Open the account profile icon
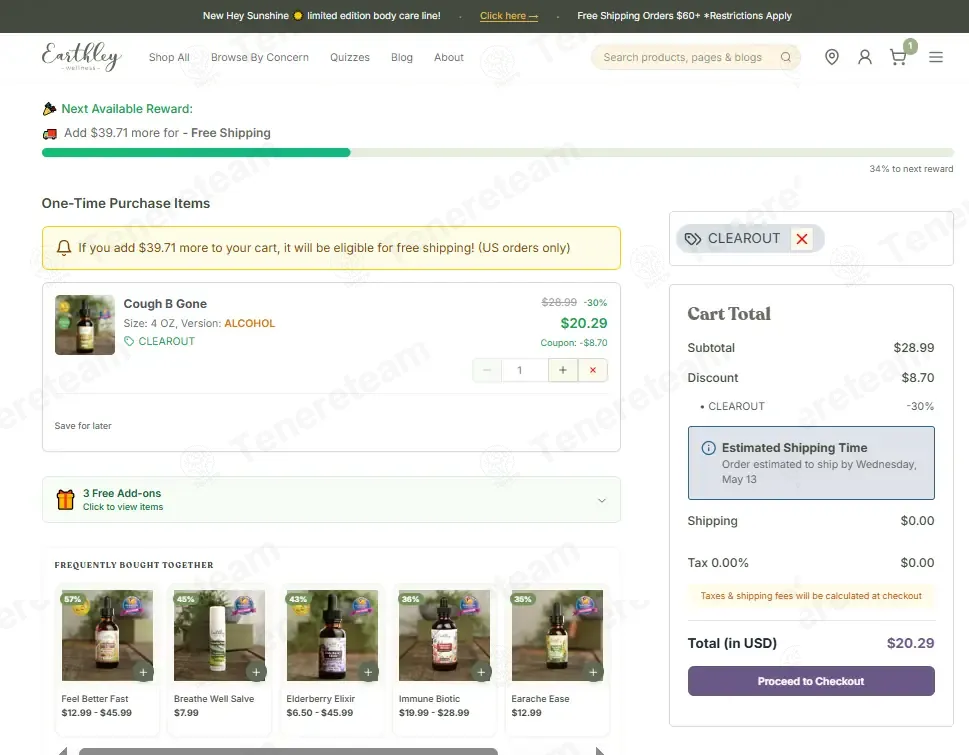 [x=865, y=57]
